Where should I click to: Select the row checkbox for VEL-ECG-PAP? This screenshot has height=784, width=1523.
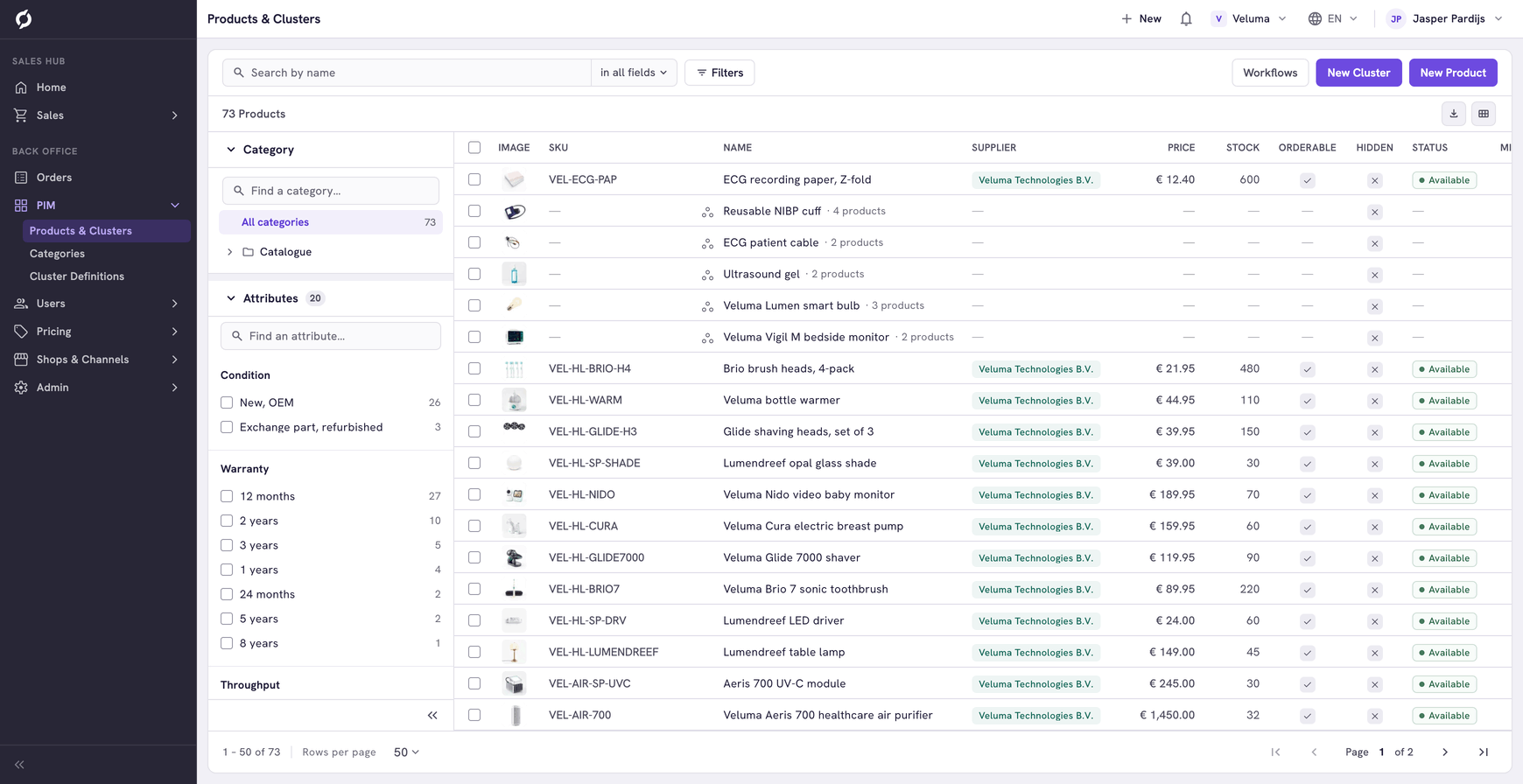474,179
